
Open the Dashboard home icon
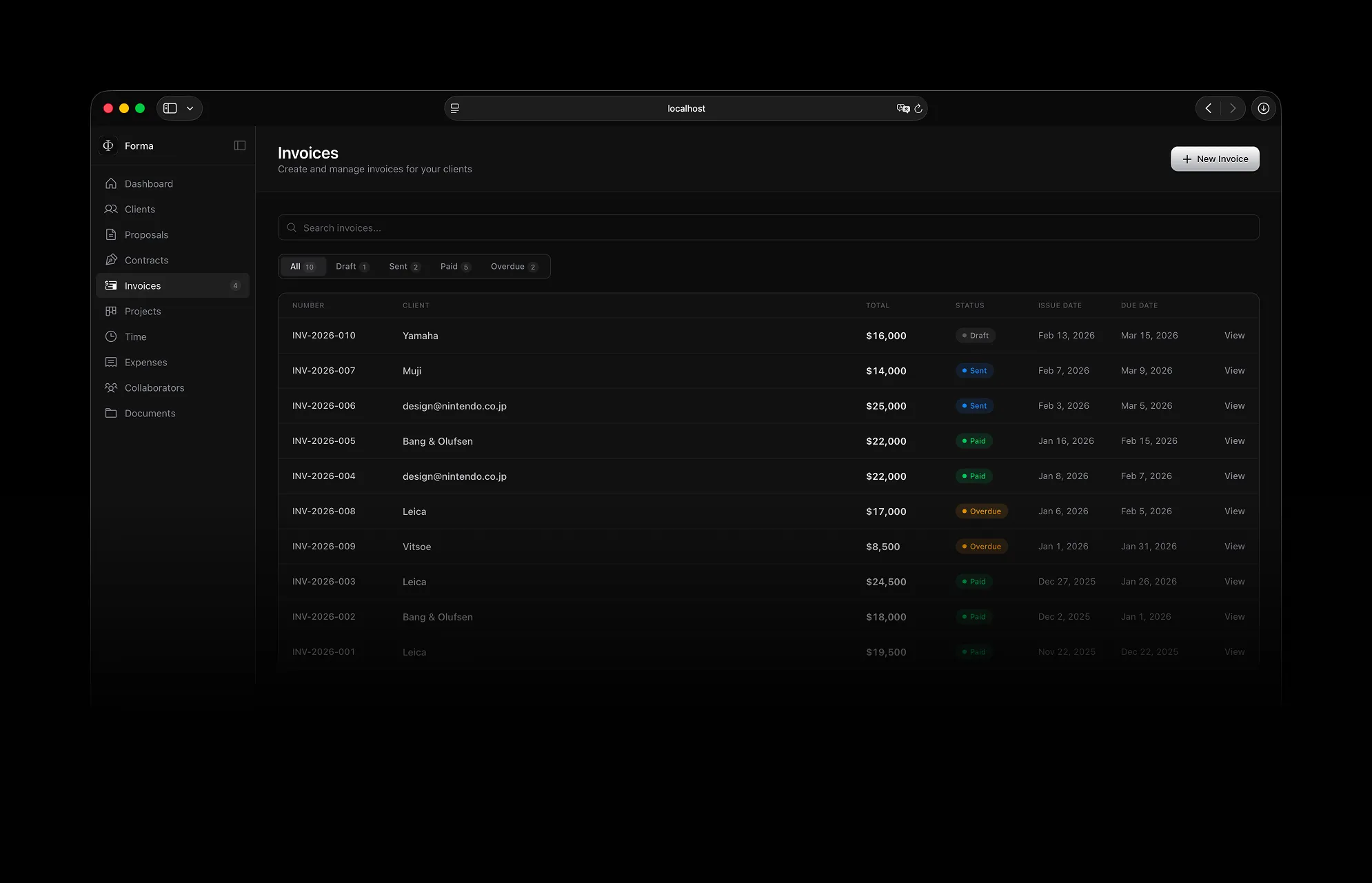click(x=111, y=183)
